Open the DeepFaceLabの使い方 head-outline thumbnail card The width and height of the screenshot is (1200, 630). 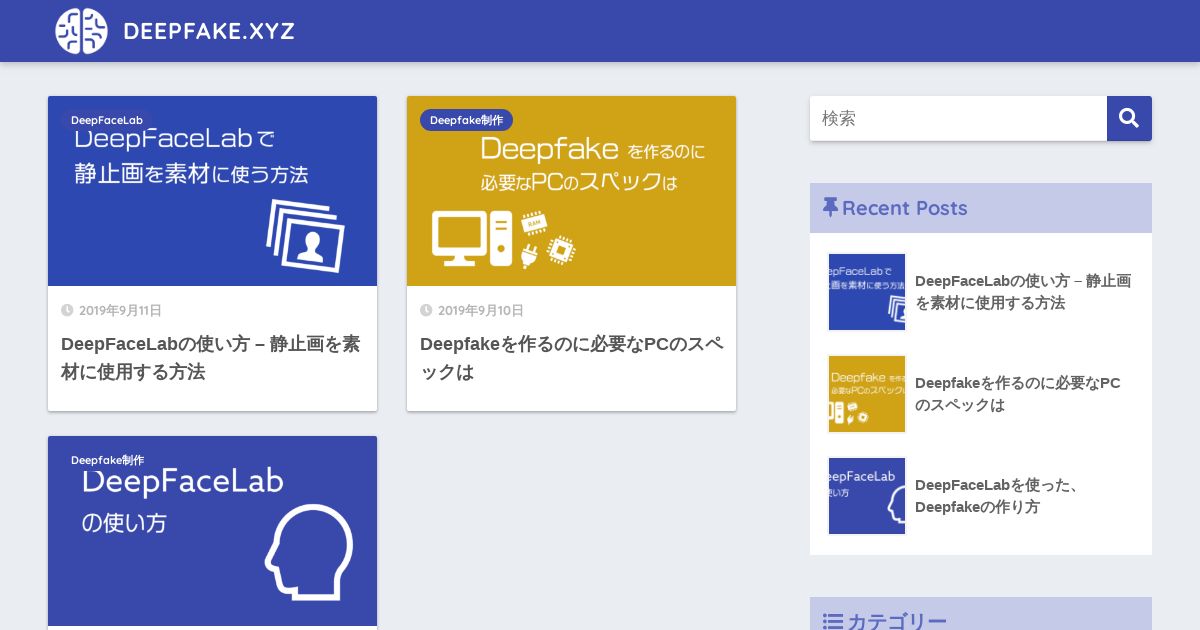pos(212,531)
